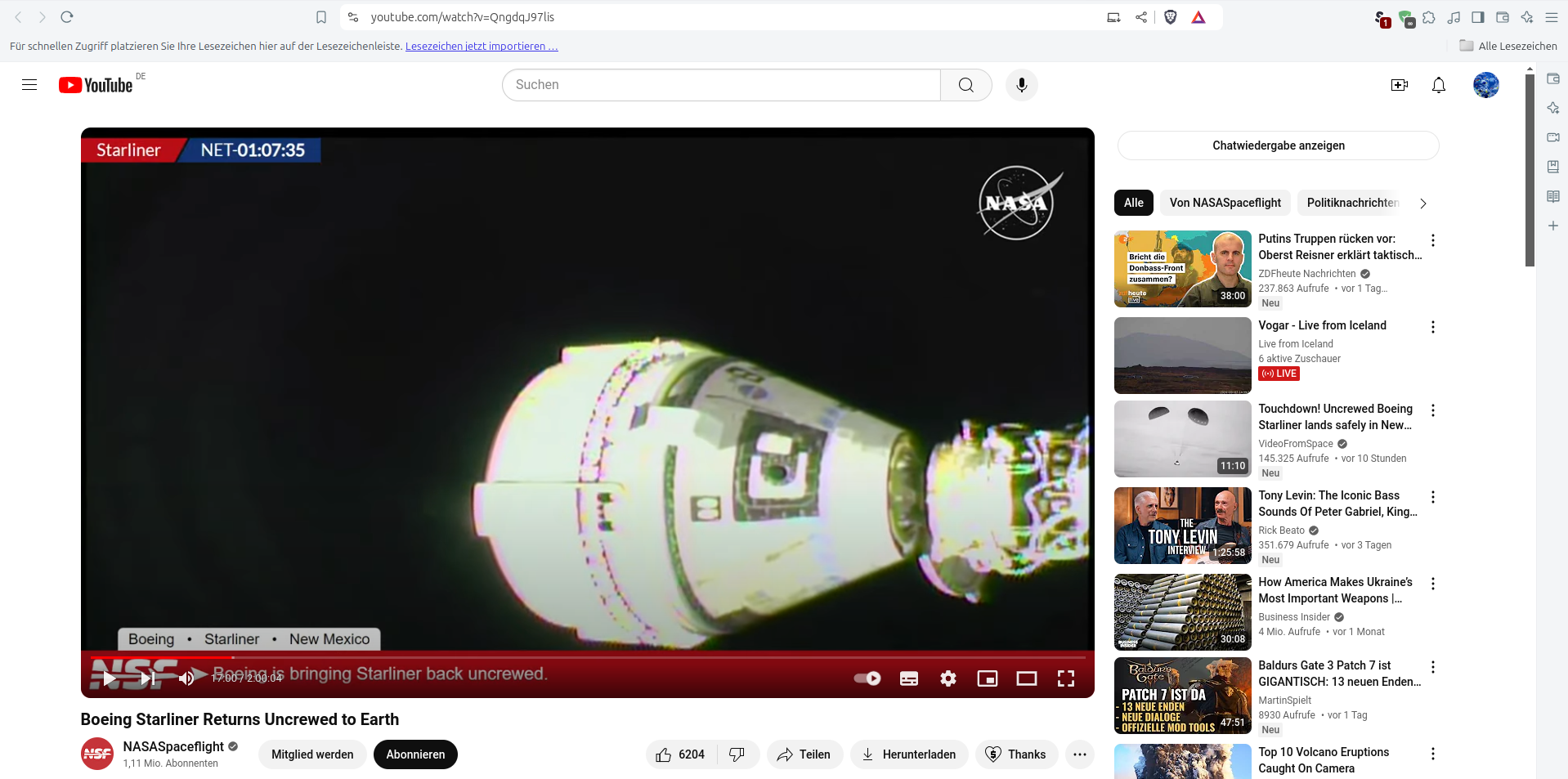Open options for Baldurs Gate 3 video
The width and height of the screenshot is (1568, 779).
coord(1432,667)
